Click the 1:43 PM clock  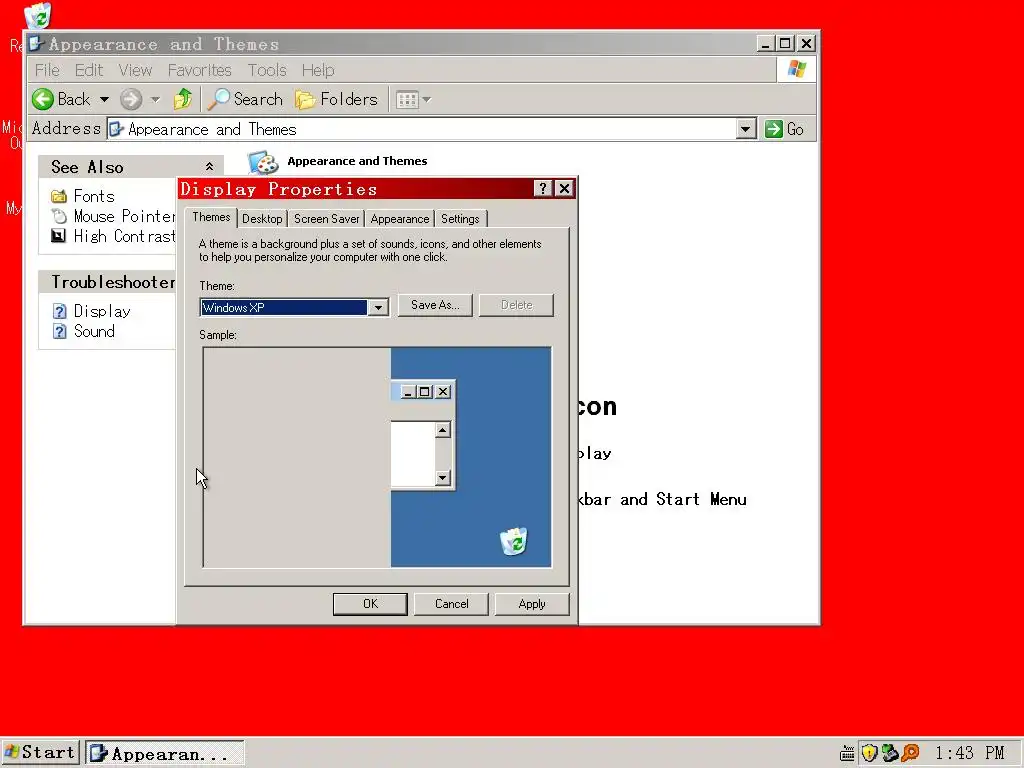click(x=970, y=753)
